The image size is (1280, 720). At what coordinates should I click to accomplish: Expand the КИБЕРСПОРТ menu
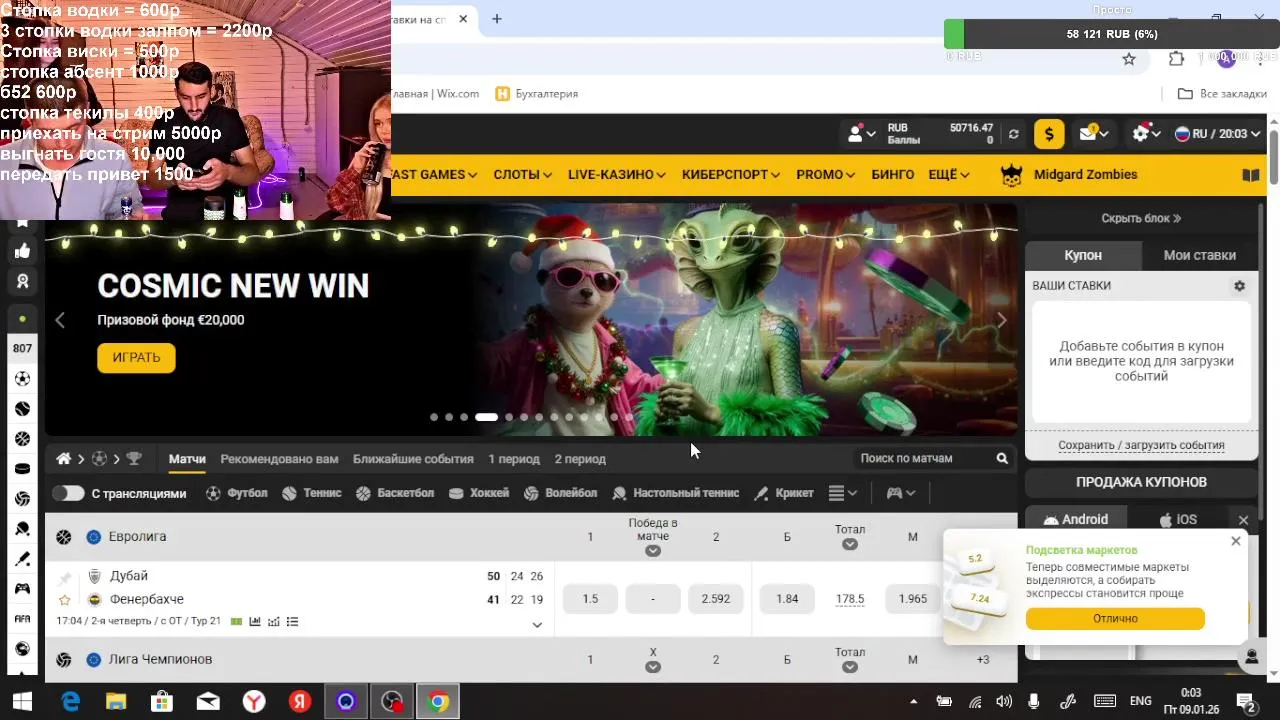tap(731, 175)
